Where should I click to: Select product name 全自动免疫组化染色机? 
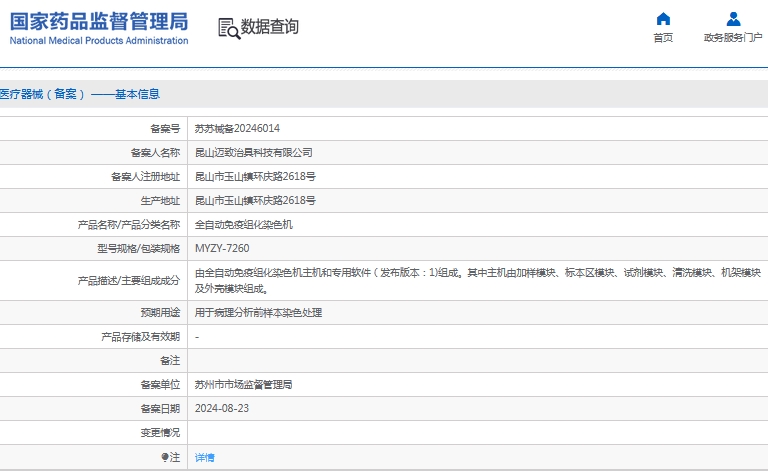244,225
